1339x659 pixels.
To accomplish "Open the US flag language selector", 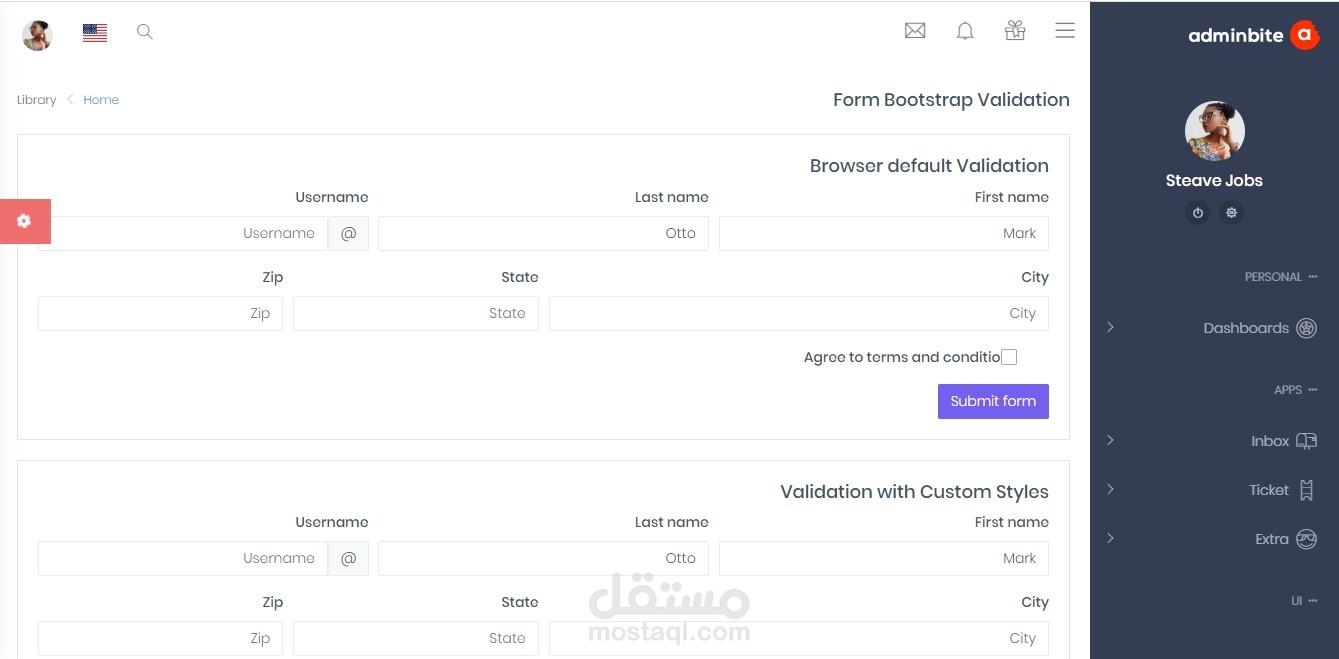I will point(95,33).
